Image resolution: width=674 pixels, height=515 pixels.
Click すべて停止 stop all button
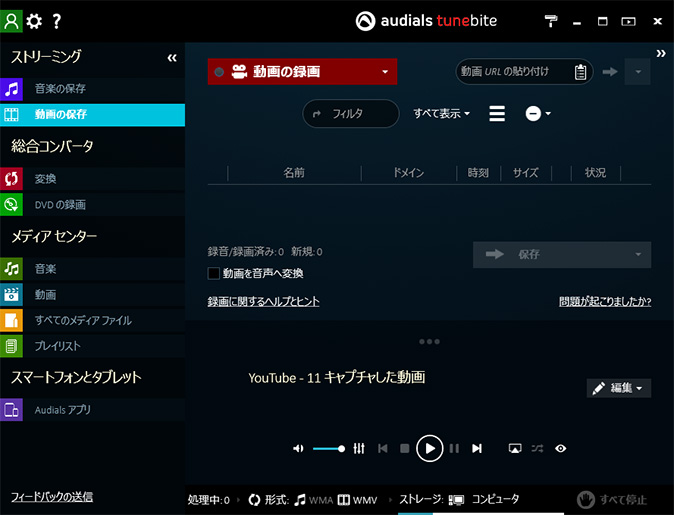(x=612, y=500)
